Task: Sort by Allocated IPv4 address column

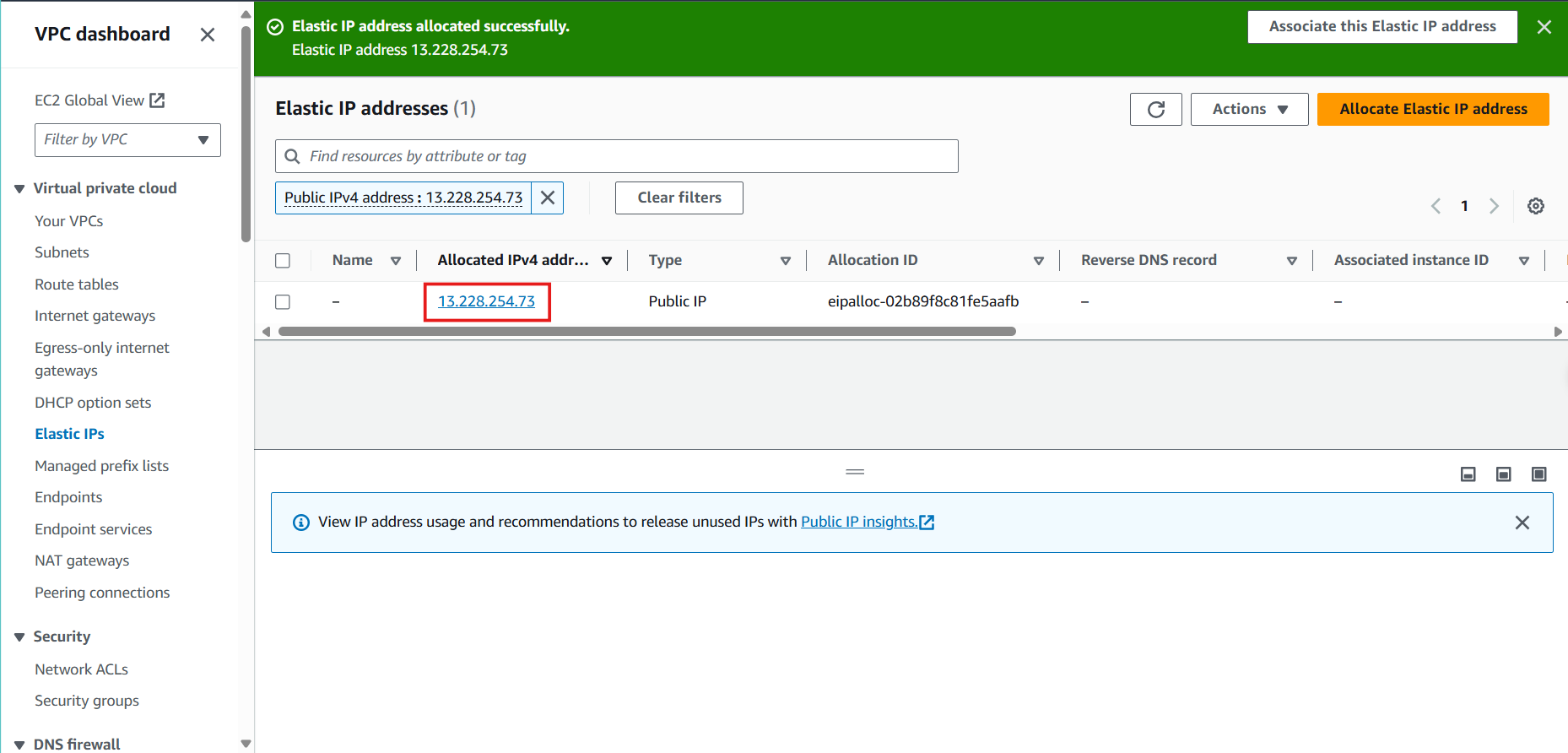Action: tap(607, 261)
